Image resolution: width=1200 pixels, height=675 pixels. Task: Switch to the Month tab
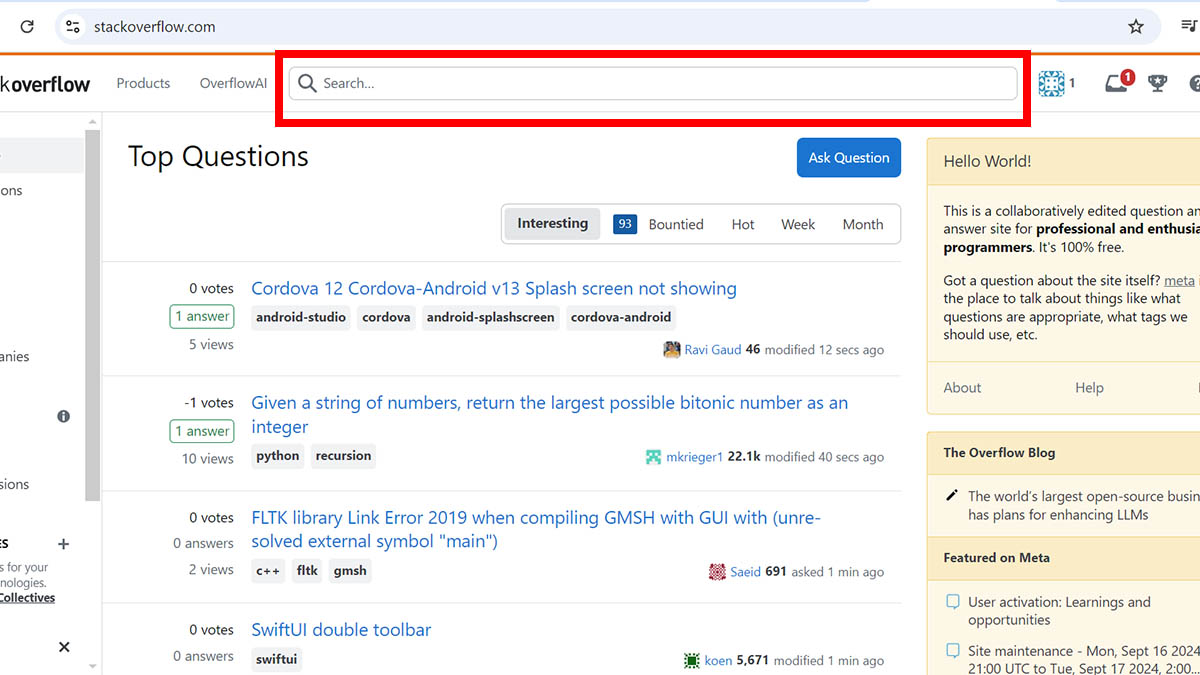click(x=863, y=224)
